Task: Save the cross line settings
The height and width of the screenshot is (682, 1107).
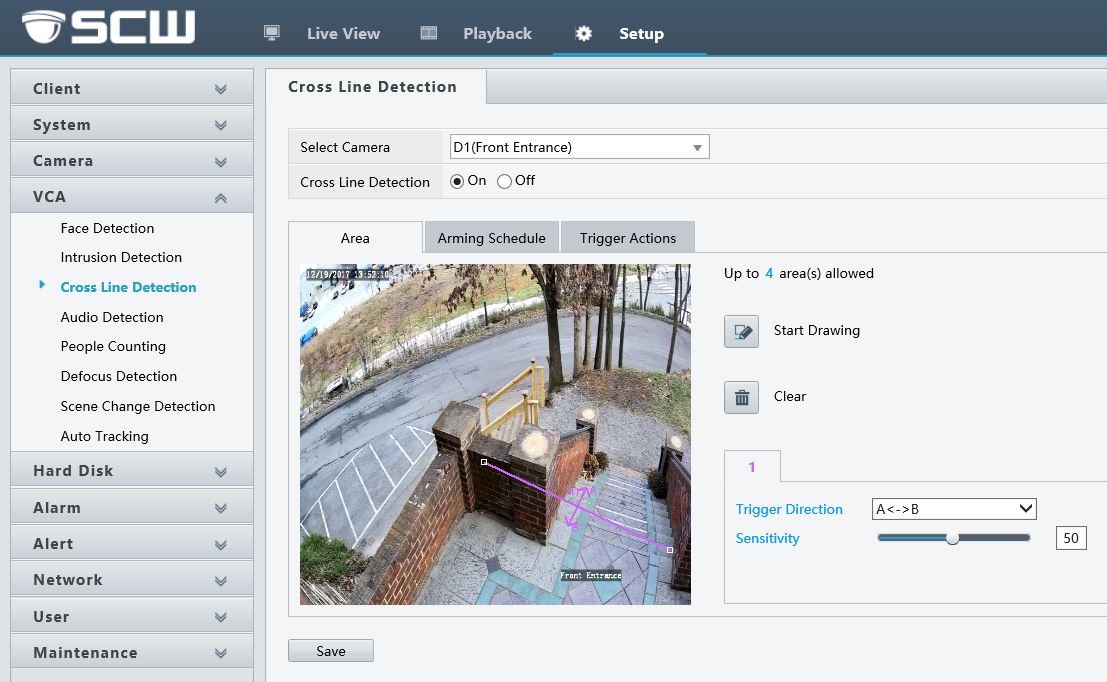Action: pyautogui.click(x=330, y=651)
